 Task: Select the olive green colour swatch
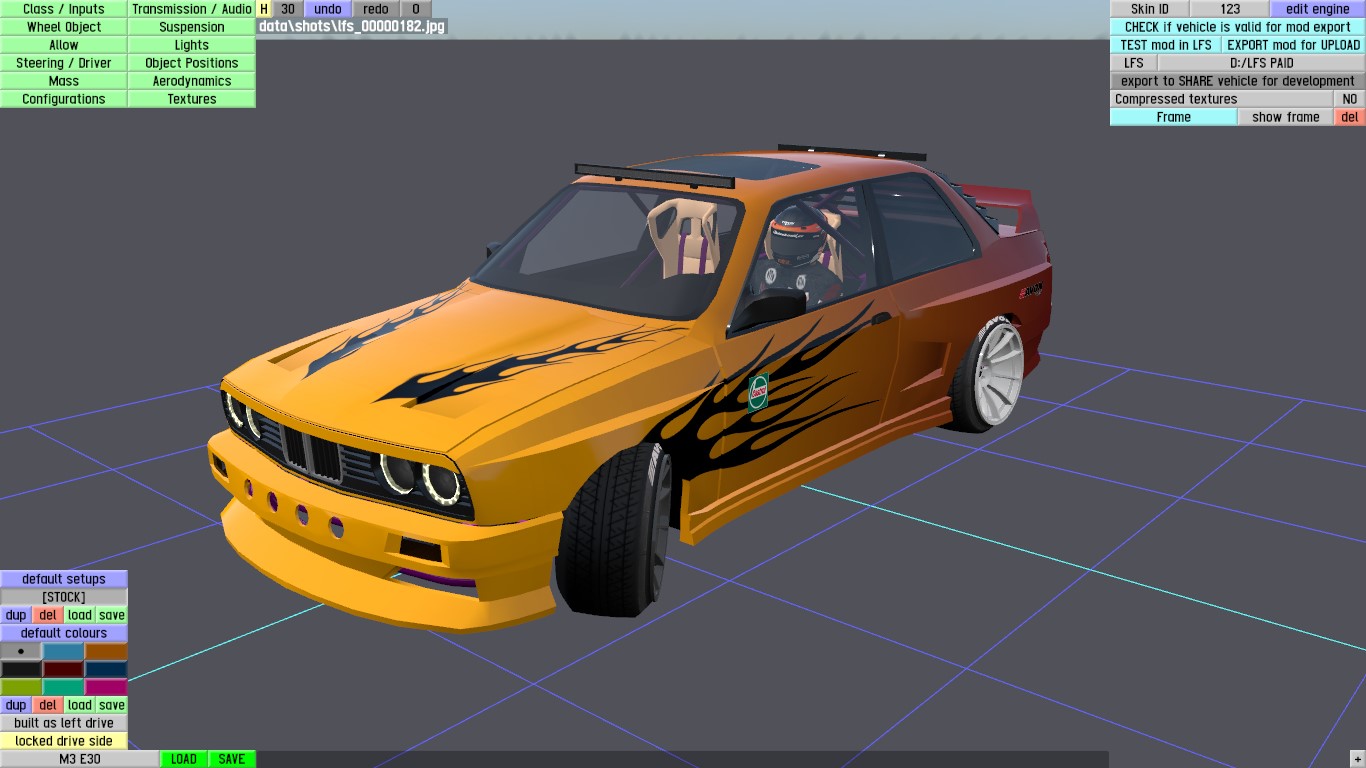(21, 687)
